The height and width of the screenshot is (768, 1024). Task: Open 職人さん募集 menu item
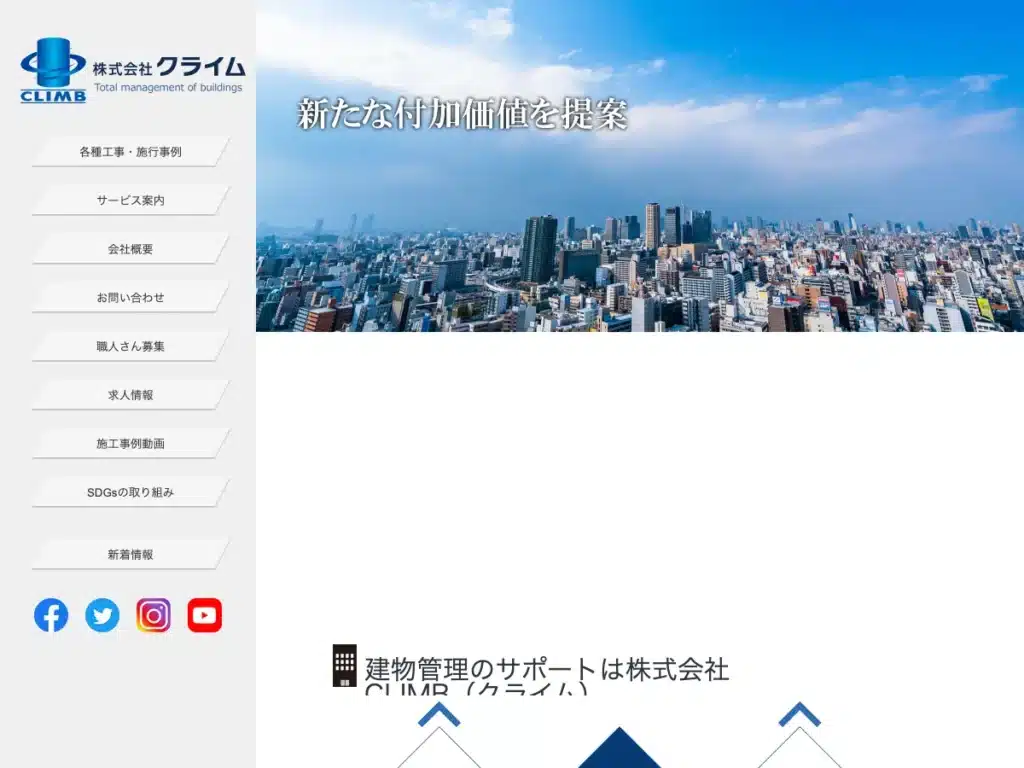(131, 346)
